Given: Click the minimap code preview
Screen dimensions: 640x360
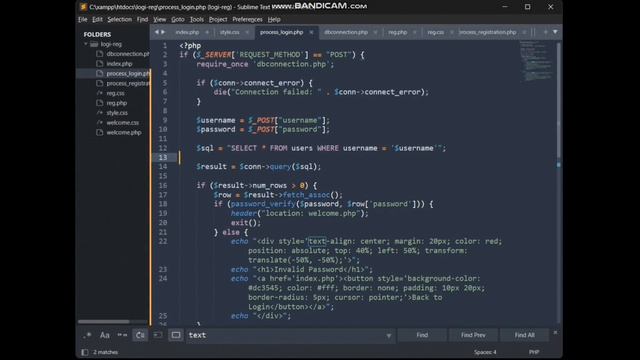Looking at the screenshot, I should 536,62.
